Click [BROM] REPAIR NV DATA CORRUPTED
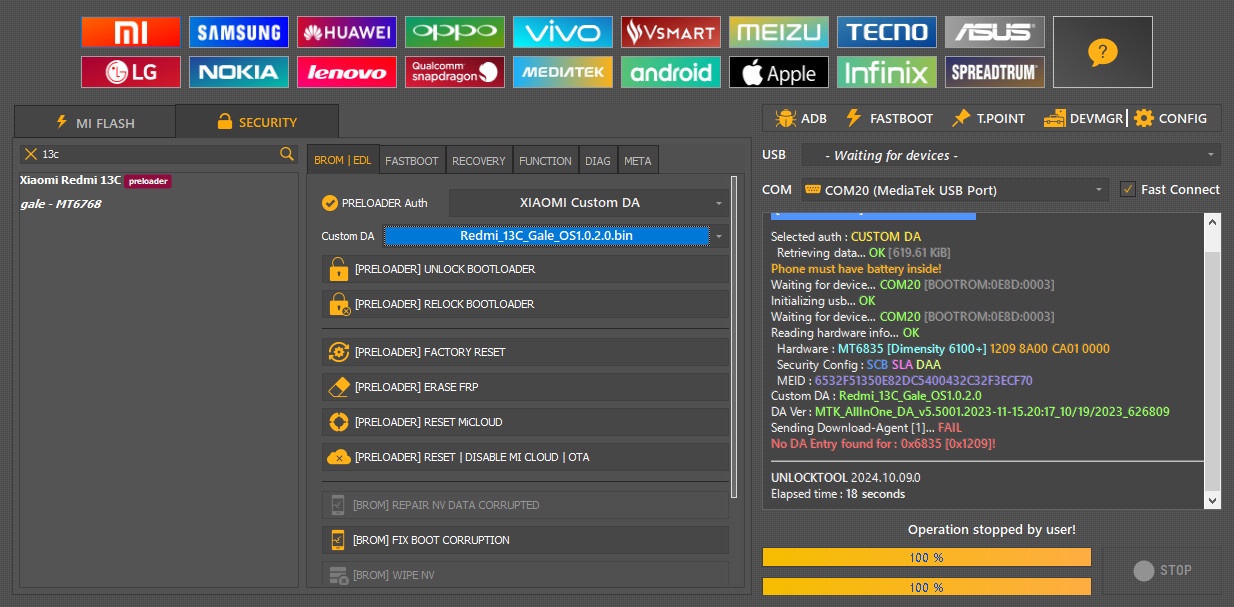The height and width of the screenshot is (607, 1234). click(525, 505)
